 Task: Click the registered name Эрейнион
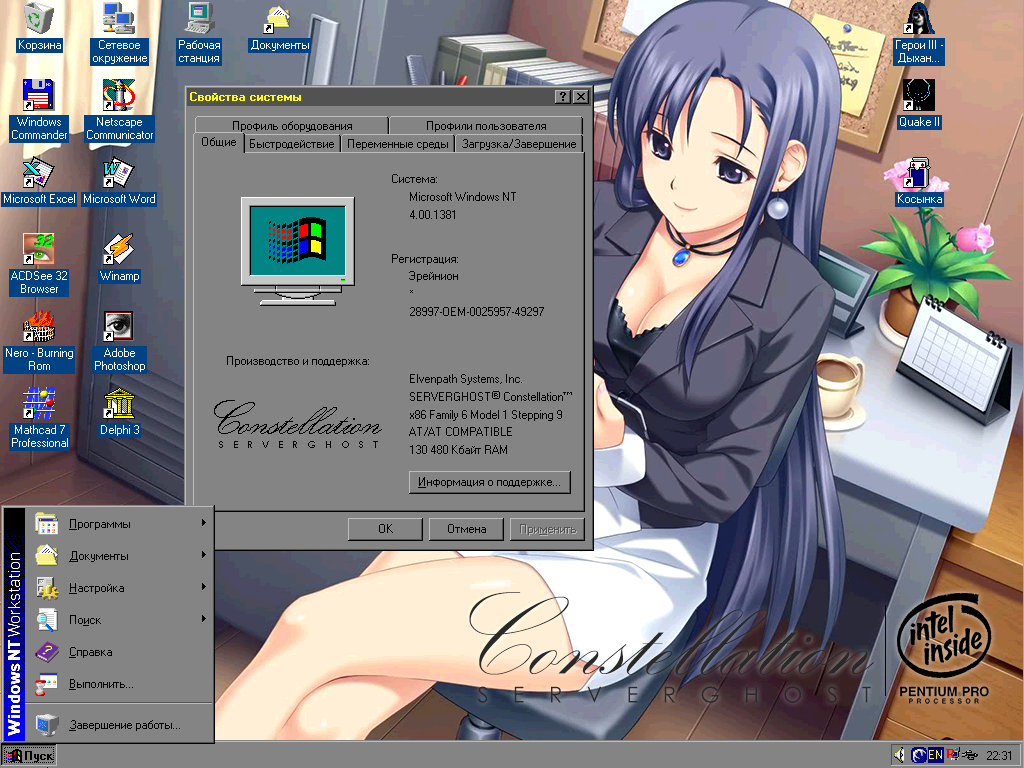(434, 276)
